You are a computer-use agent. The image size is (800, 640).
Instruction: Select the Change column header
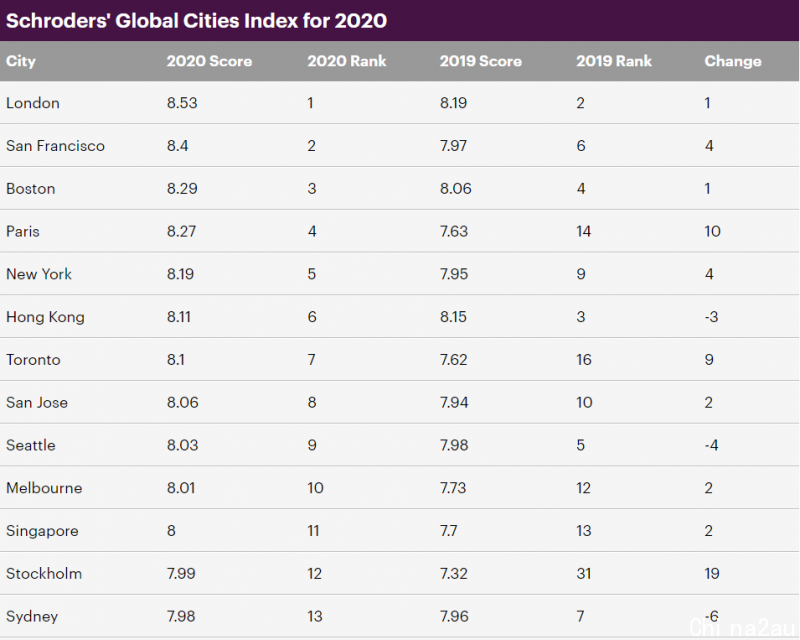733,61
